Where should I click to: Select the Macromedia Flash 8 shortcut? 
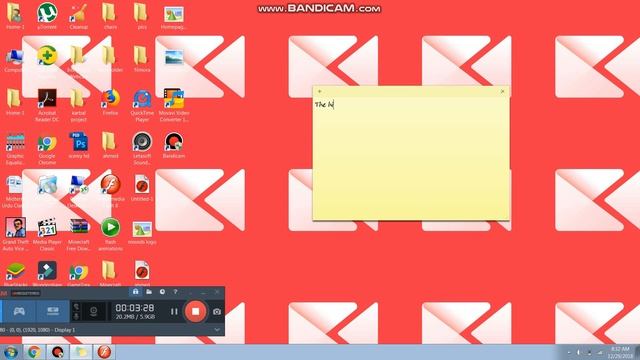(x=110, y=191)
